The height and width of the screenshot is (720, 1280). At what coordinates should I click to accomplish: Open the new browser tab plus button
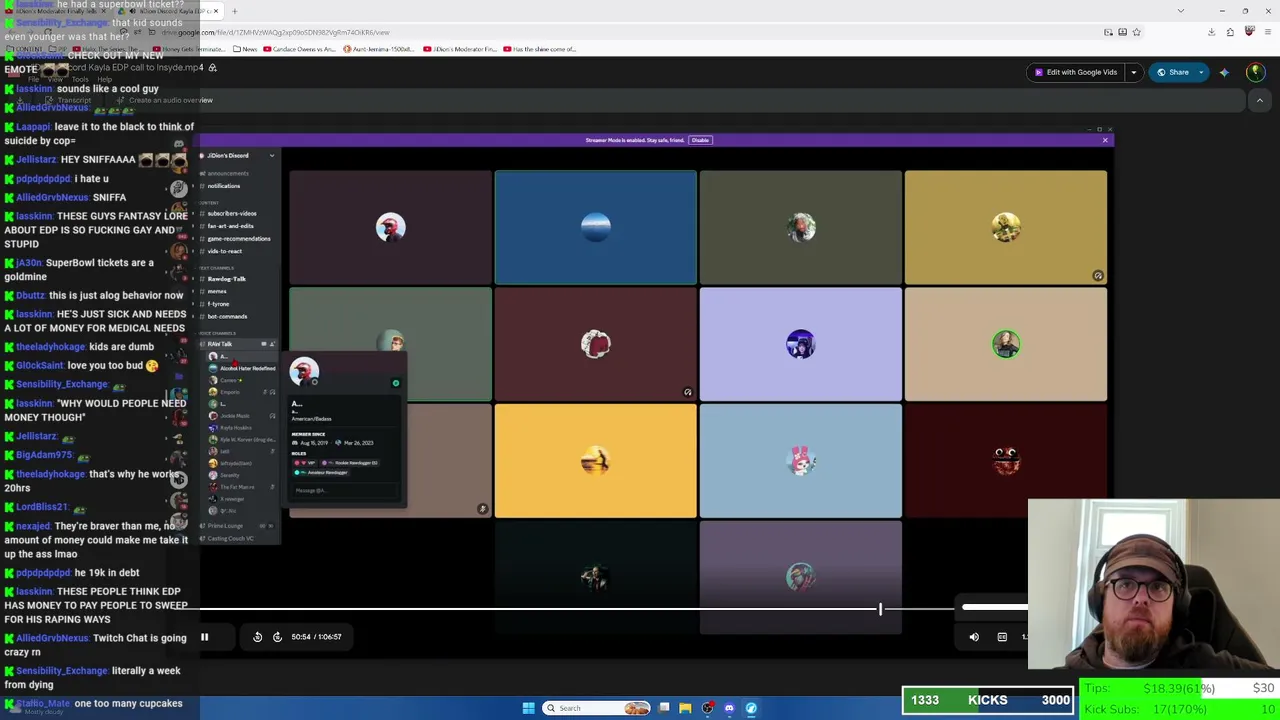[x=234, y=11]
